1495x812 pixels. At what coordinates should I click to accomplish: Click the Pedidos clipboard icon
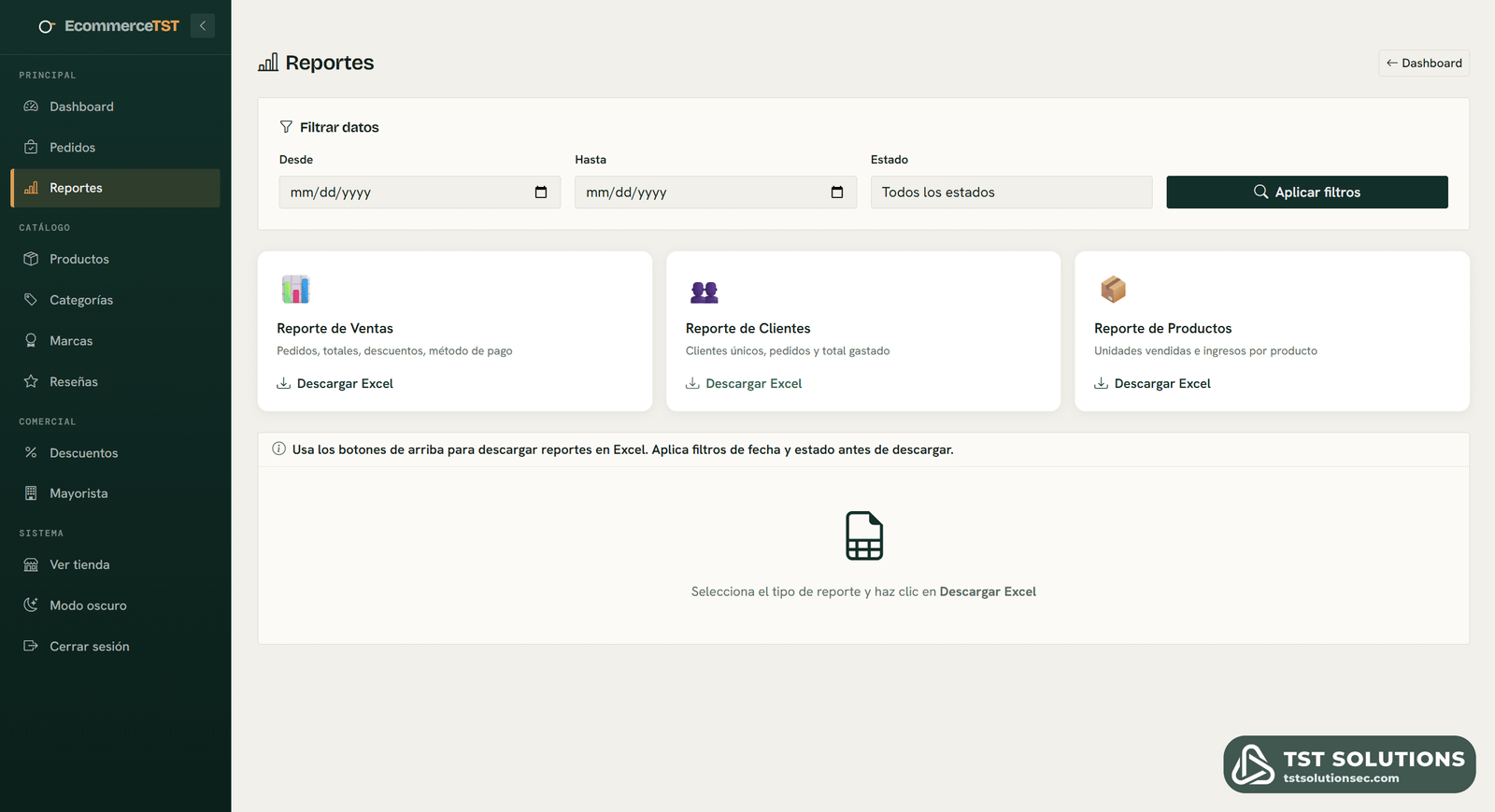31,148
